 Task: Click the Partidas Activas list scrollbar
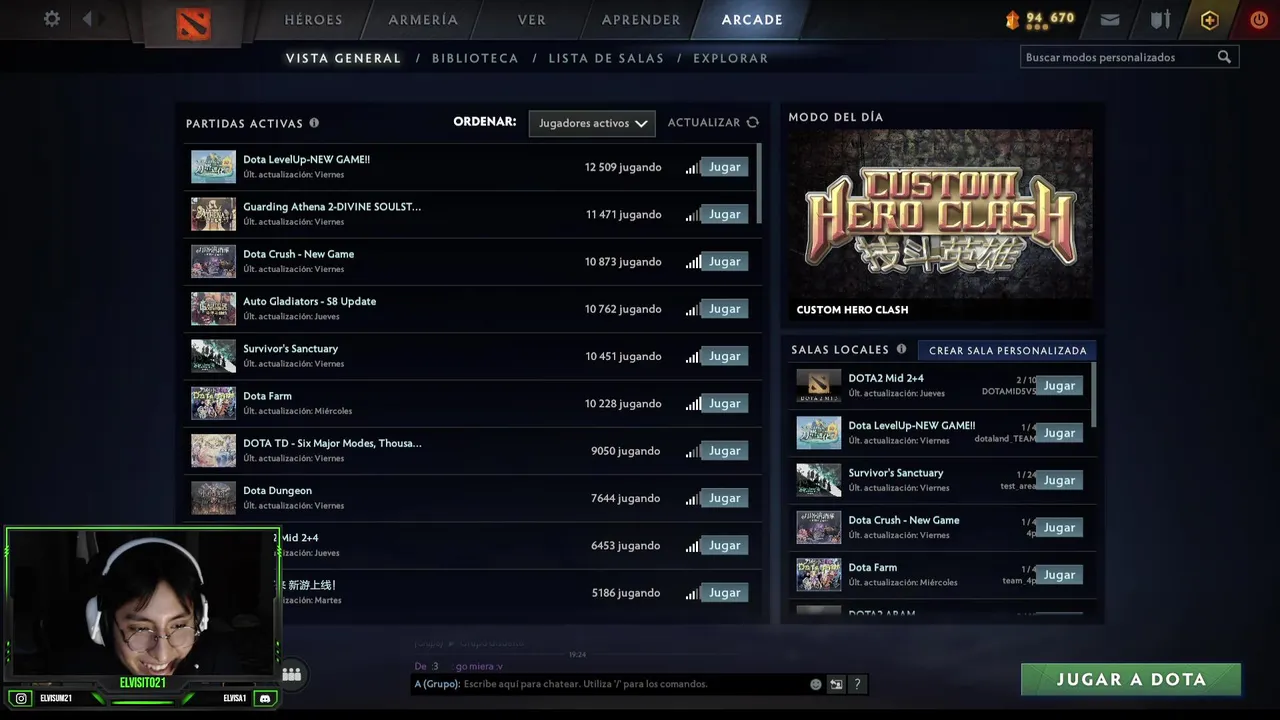pyautogui.click(x=760, y=183)
